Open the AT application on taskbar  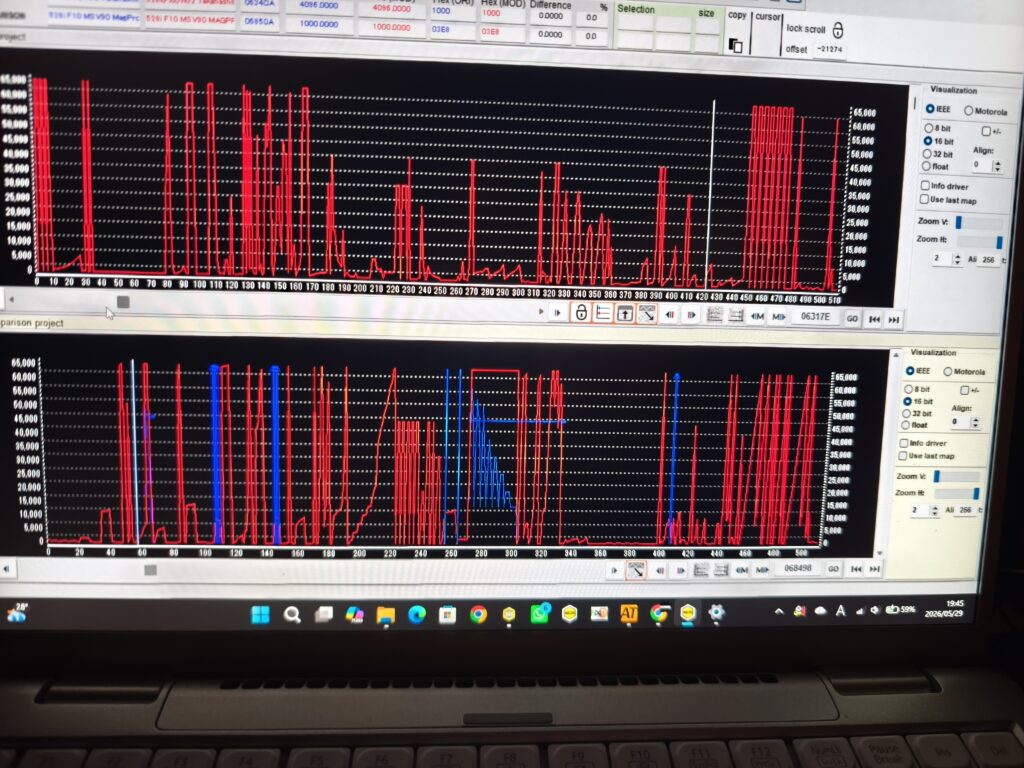coord(629,613)
